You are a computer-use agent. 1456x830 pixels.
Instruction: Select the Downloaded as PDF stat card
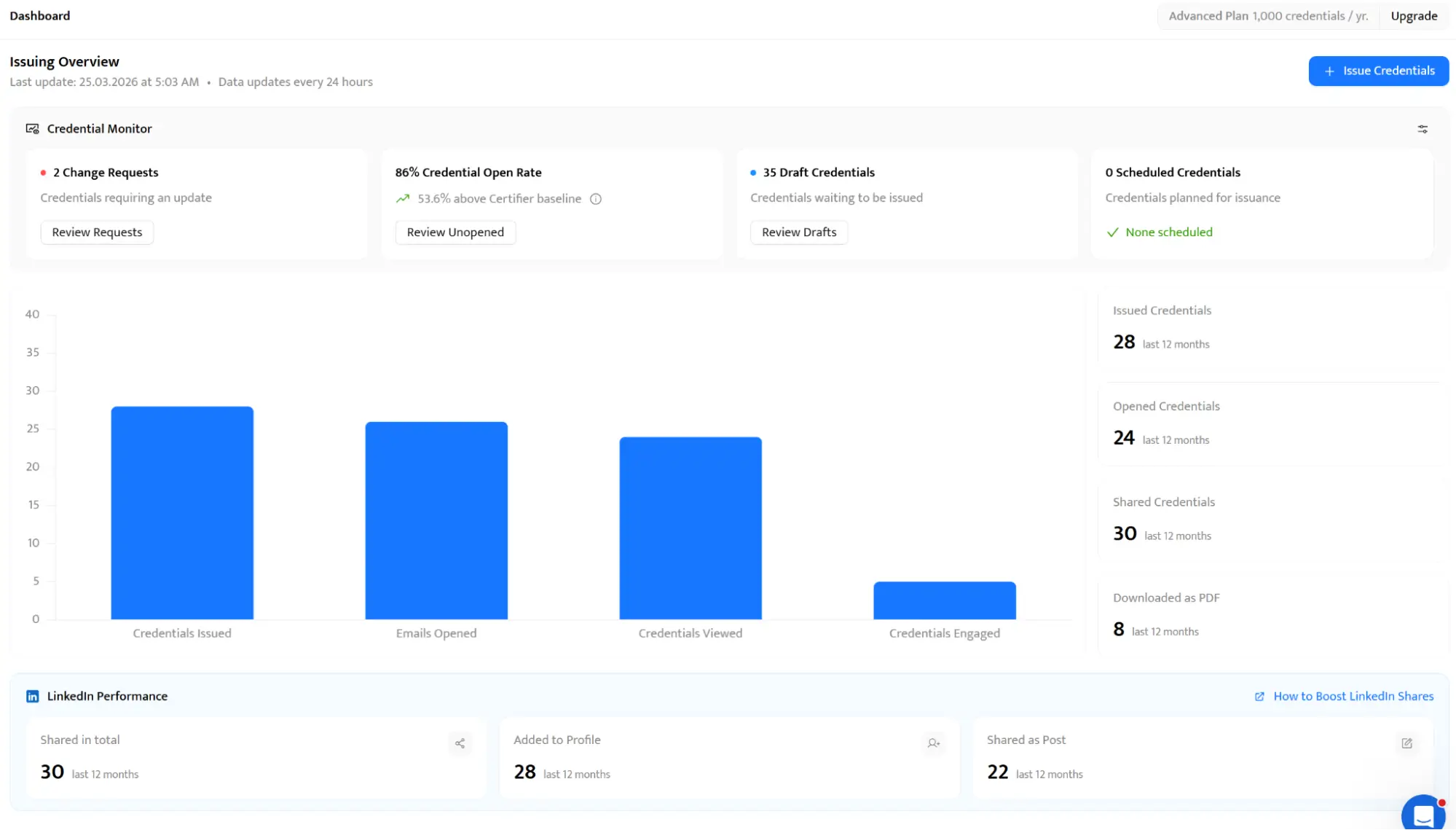pyautogui.click(x=1270, y=614)
